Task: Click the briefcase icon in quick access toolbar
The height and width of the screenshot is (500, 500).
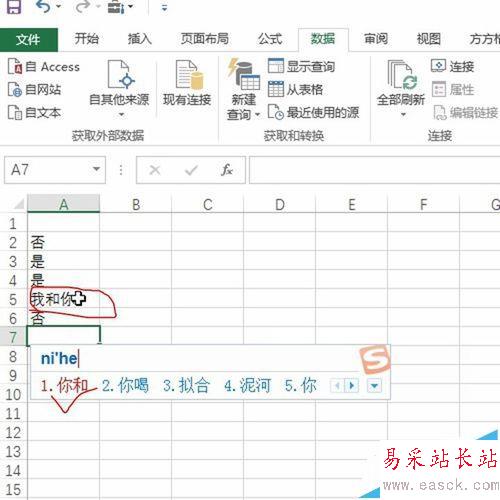Action: pyautogui.click(x=116, y=7)
